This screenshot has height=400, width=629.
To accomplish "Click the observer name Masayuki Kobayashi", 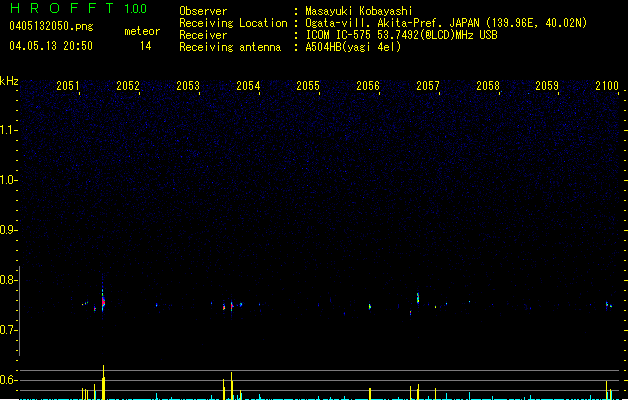I will [x=359, y=11].
